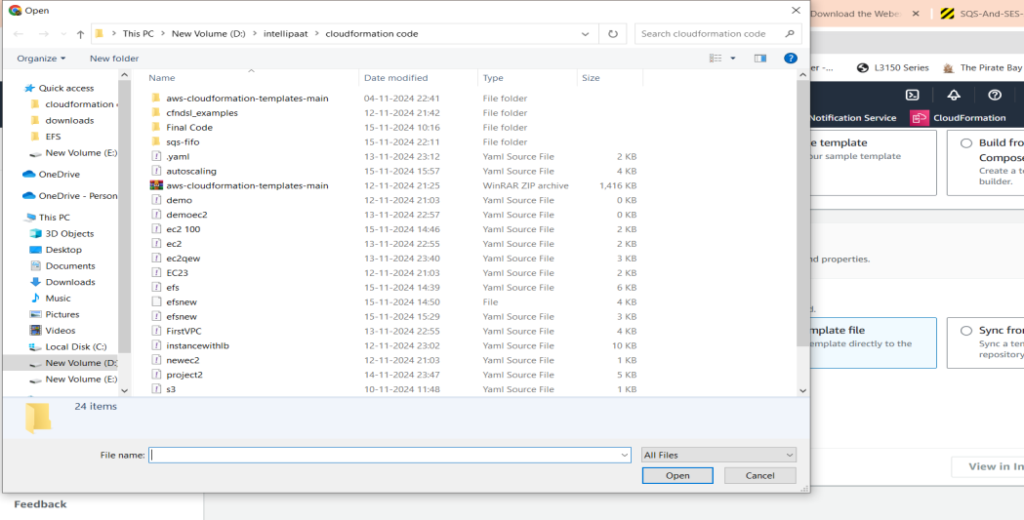1024x520 pixels.
Task: Choose the Sync from Git radio option
Action: click(966, 331)
